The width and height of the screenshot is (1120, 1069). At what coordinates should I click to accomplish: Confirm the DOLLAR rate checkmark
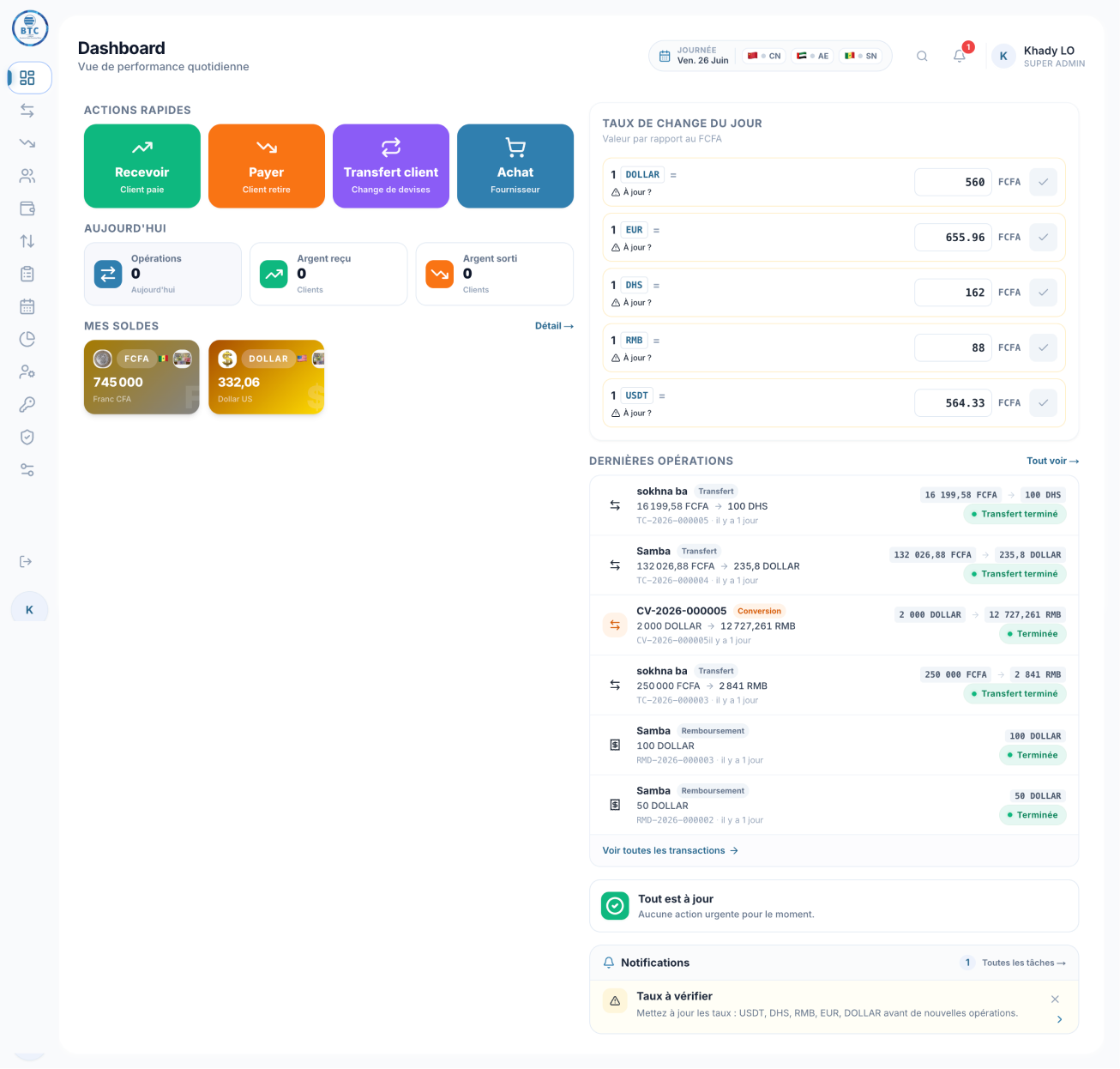[1043, 182]
